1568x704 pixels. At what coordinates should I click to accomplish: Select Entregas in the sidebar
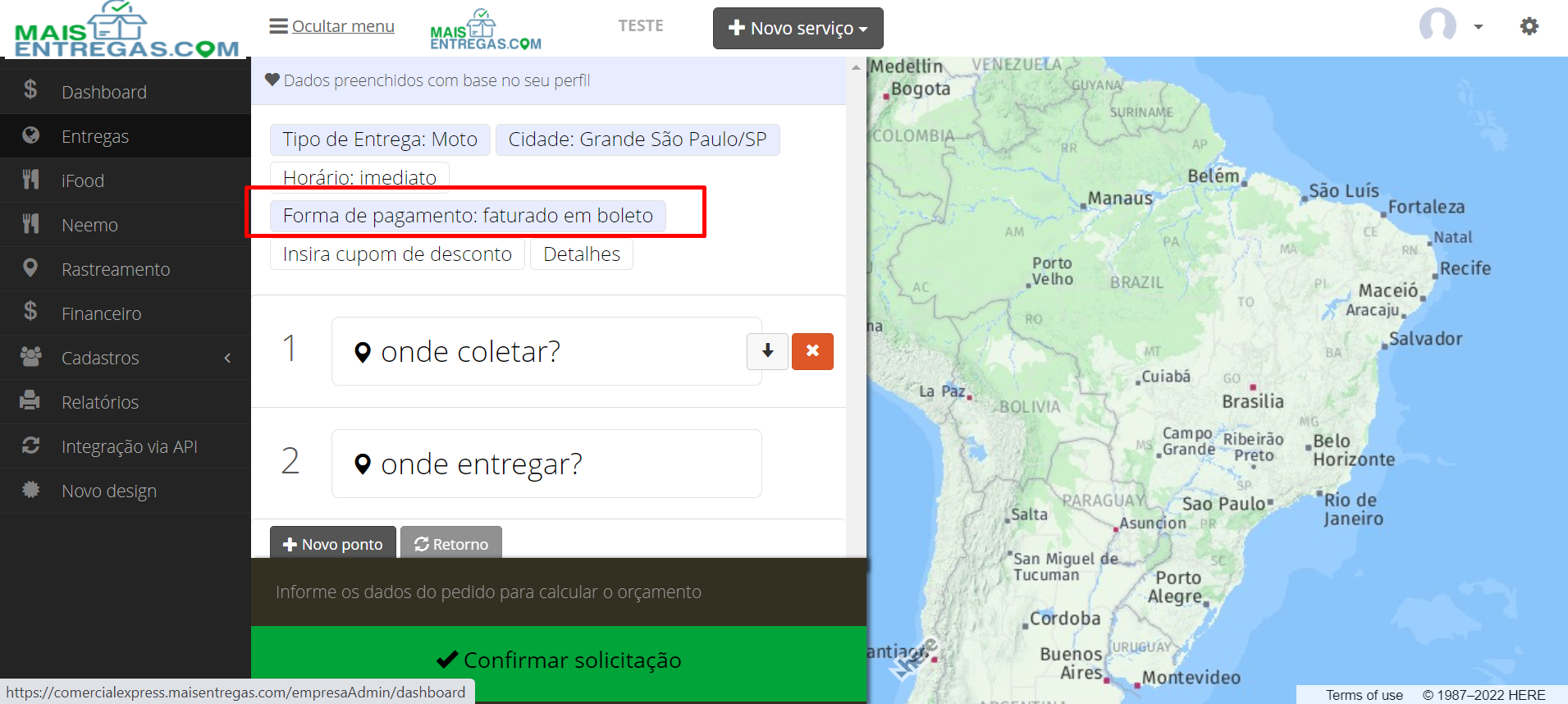click(125, 136)
